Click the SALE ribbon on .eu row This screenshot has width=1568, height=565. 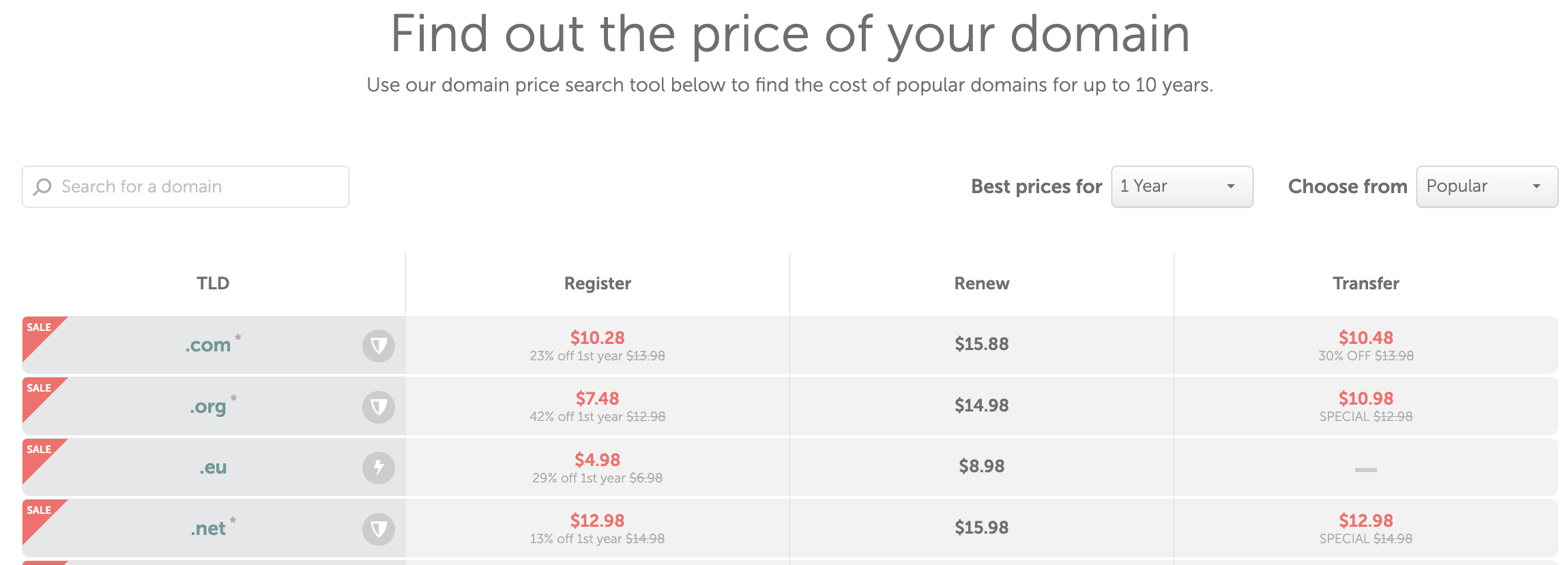(40, 450)
